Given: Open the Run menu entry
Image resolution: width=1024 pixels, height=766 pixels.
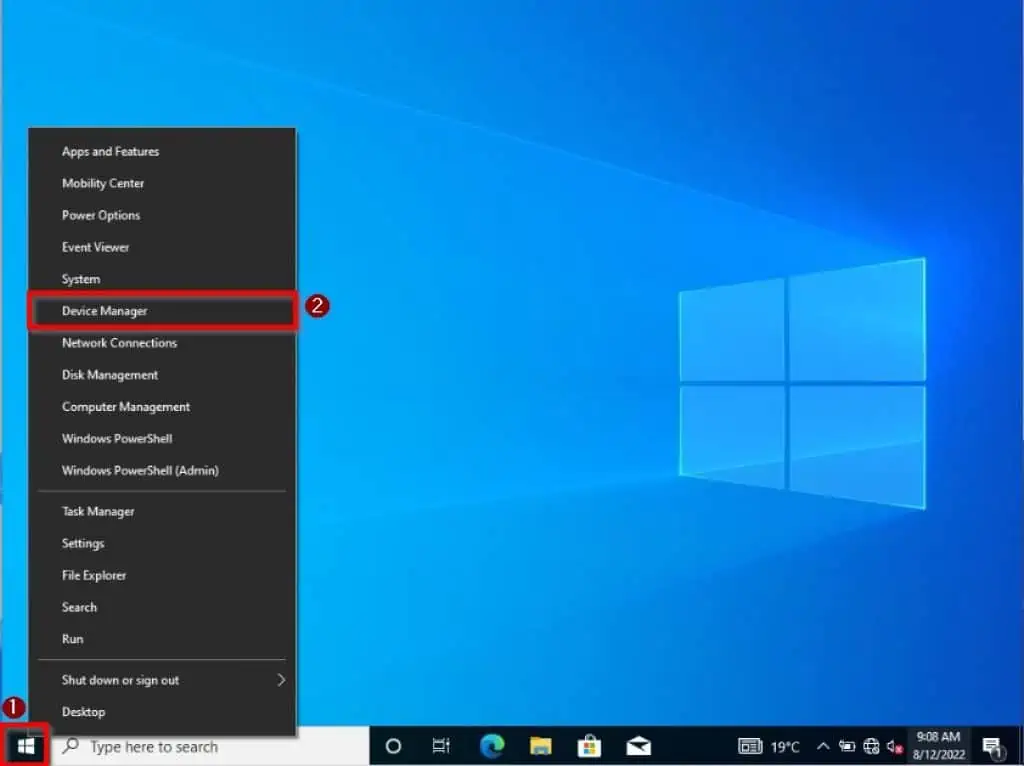Looking at the screenshot, I should 162,639.
